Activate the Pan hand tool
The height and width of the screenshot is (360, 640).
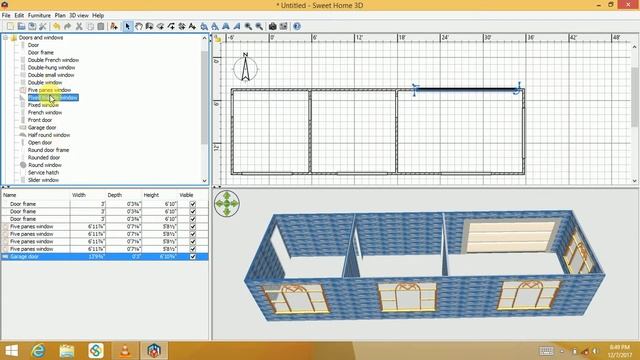pyautogui.click(x=139, y=27)
